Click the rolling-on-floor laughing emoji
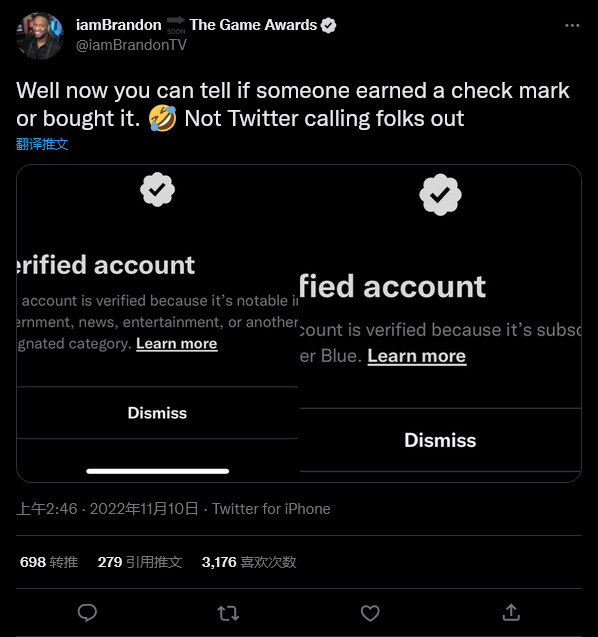This screenshot has width=598, height=637. click(162, 119)
